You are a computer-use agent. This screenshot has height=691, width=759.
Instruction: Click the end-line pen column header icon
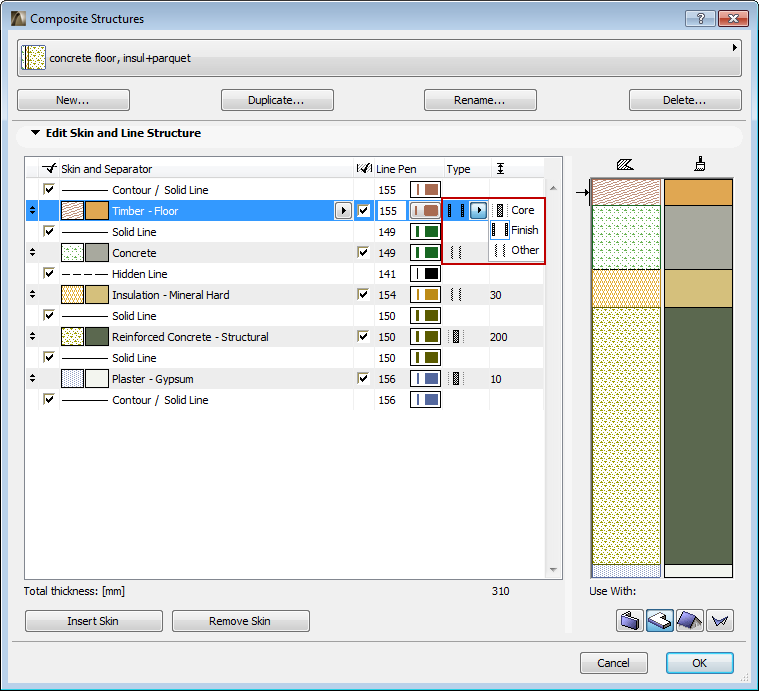coord(364,168)
